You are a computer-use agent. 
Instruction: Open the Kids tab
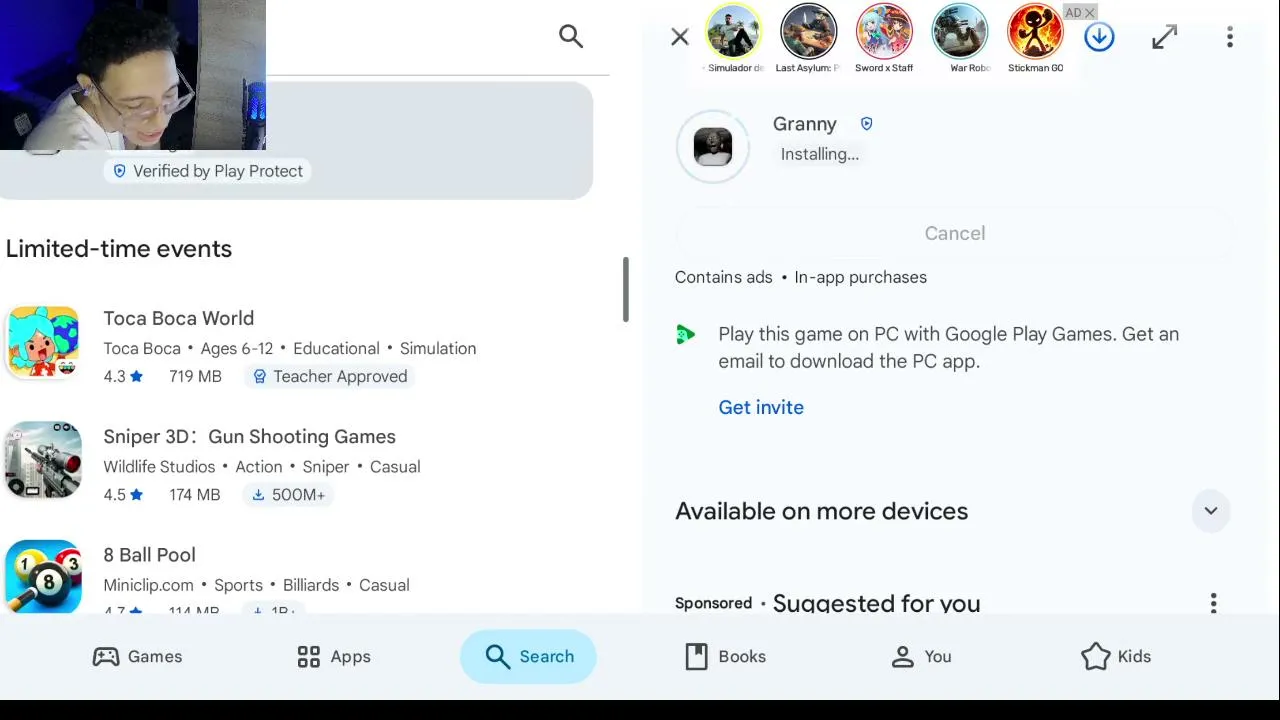[1116, 656]
